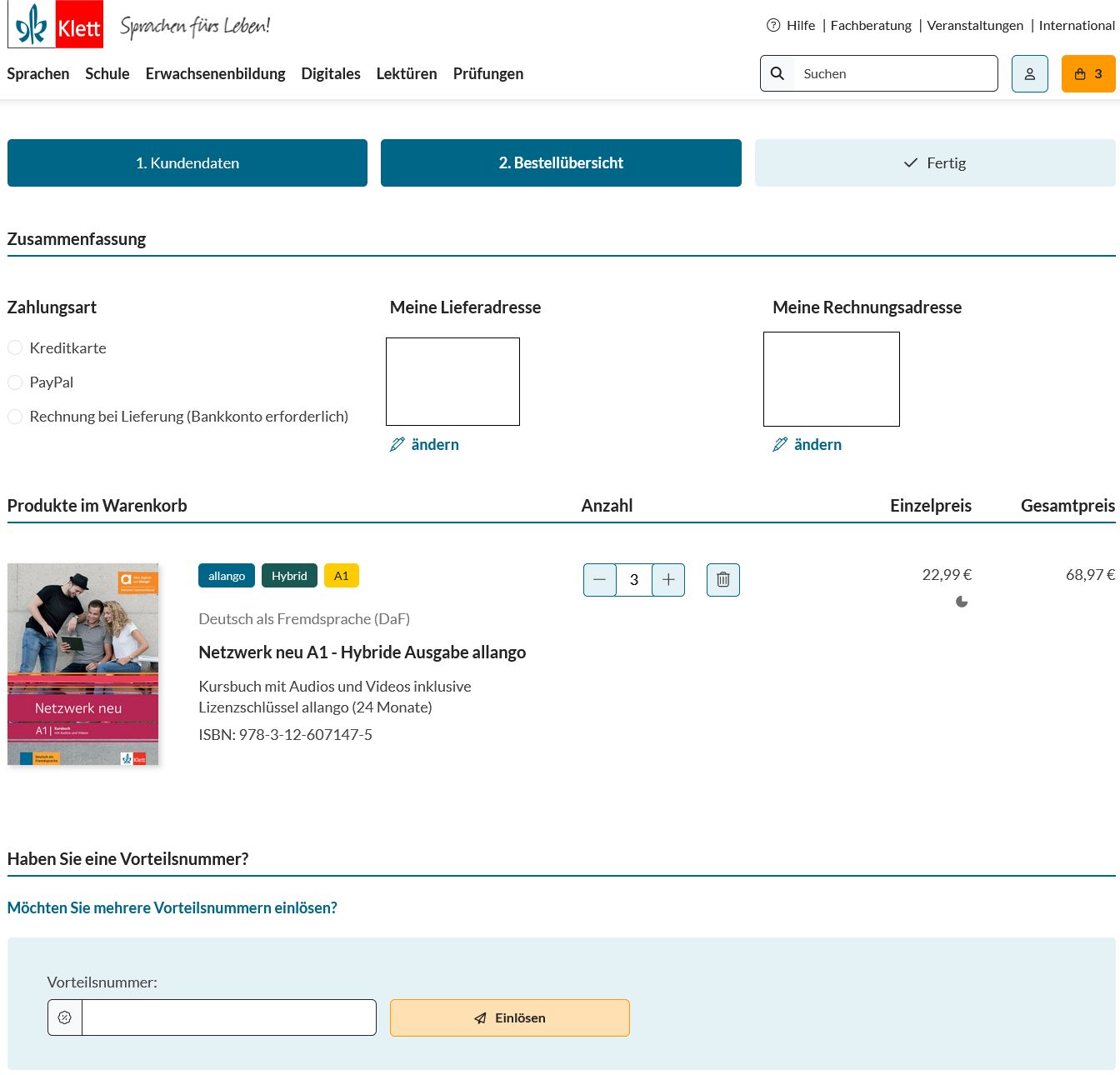The height and width of the screenshot is (1075, 1120).
Task: Click the Vorteilsnummer input field
Action: tap(228, 1017)
